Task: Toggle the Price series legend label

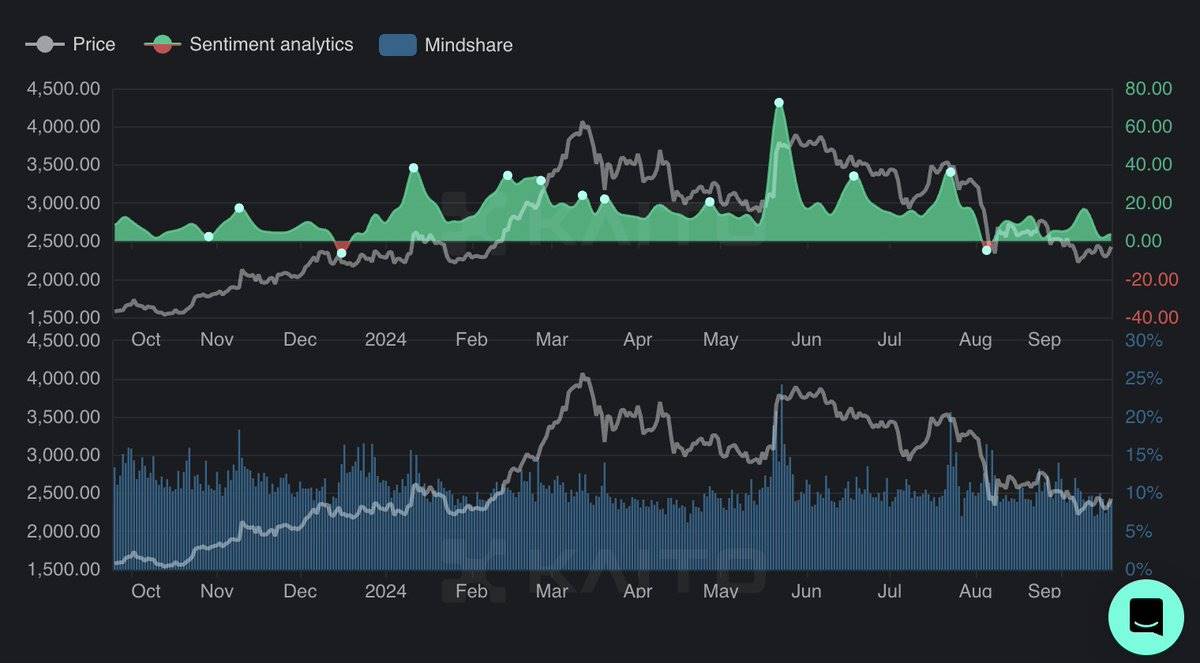Action: coord(94,44)
